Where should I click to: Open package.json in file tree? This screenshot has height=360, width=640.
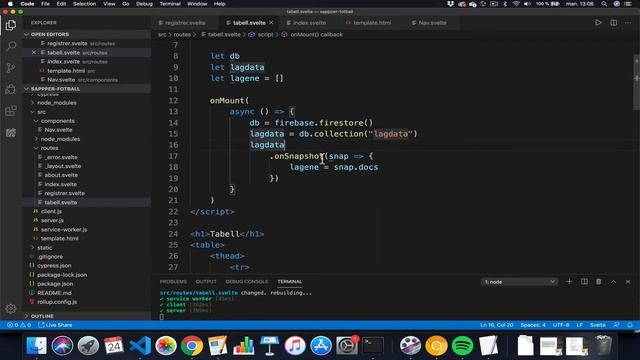click(55, 284)
